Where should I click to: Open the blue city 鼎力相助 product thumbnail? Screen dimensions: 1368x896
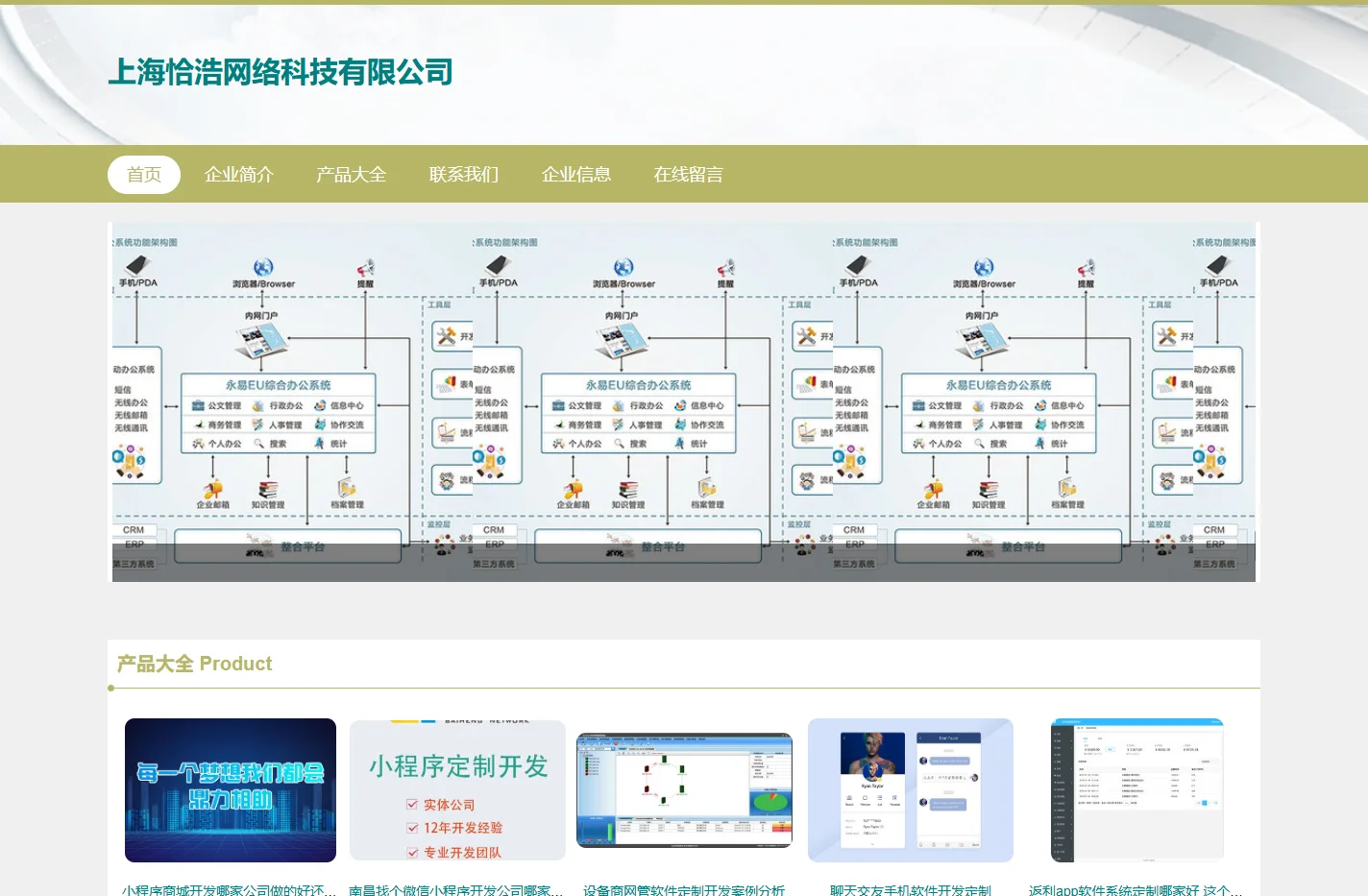pos(231,790)
